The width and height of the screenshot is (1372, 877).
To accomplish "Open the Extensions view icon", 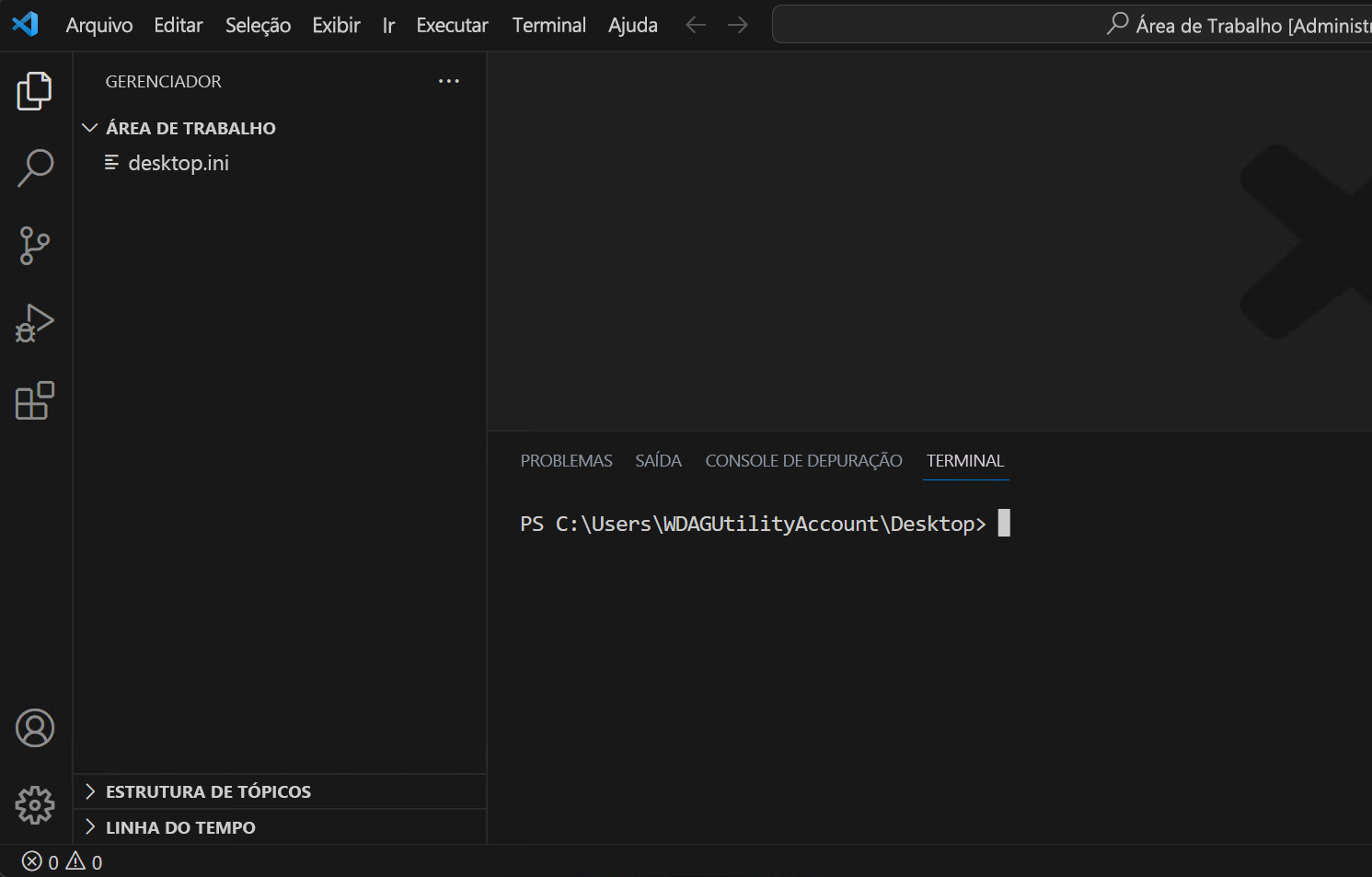I will coord(35,400).
